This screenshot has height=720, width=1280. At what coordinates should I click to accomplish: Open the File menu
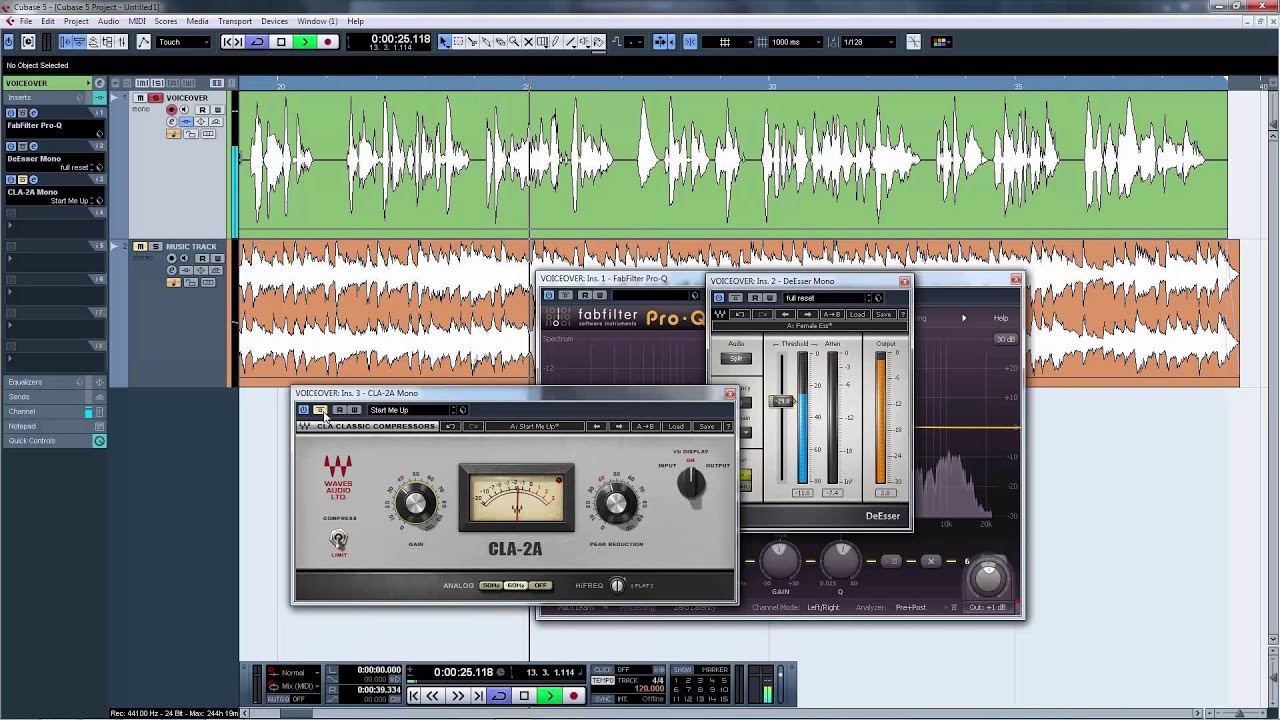point(26,21)
